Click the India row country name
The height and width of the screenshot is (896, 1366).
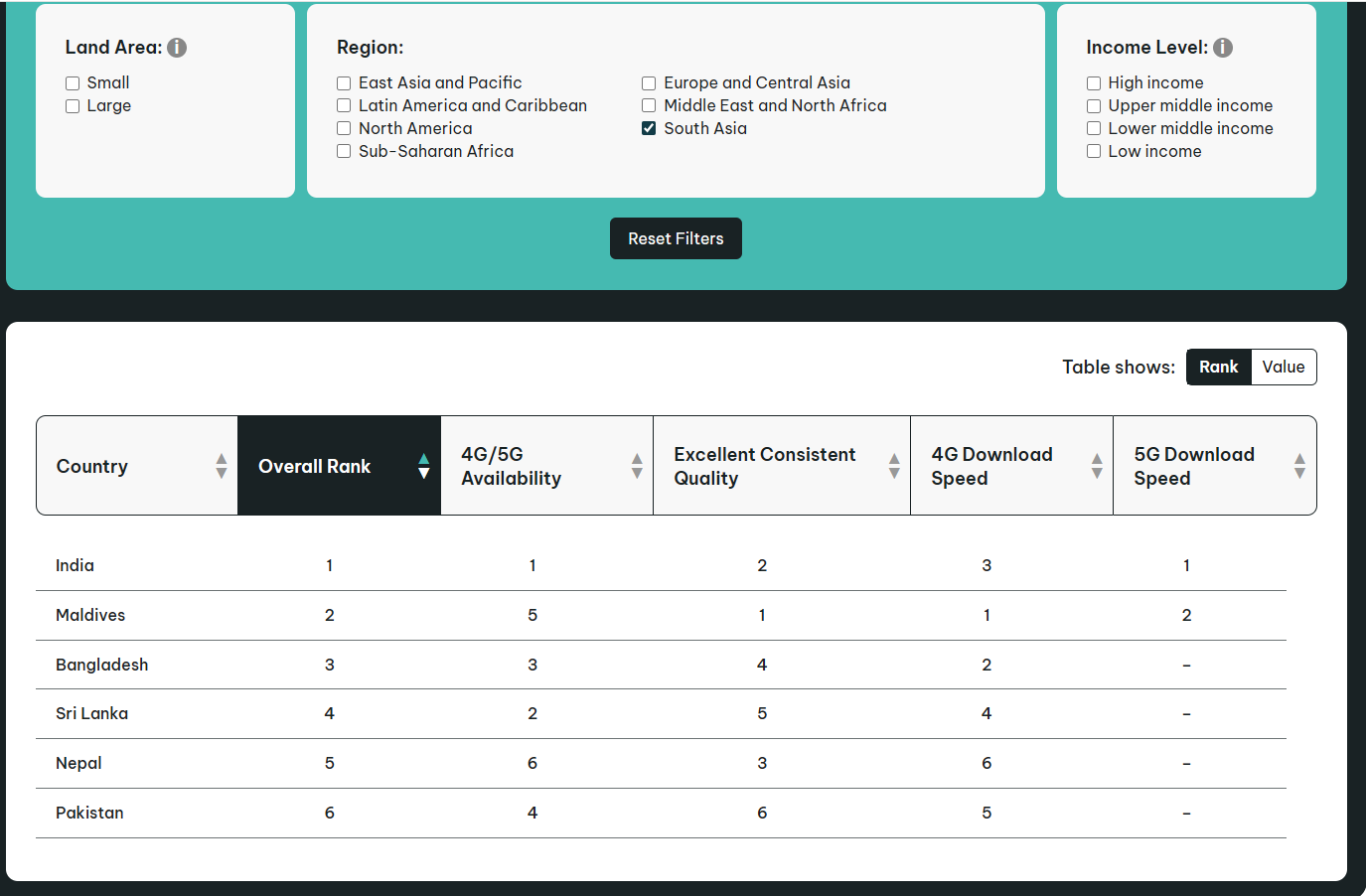(75, 565)
